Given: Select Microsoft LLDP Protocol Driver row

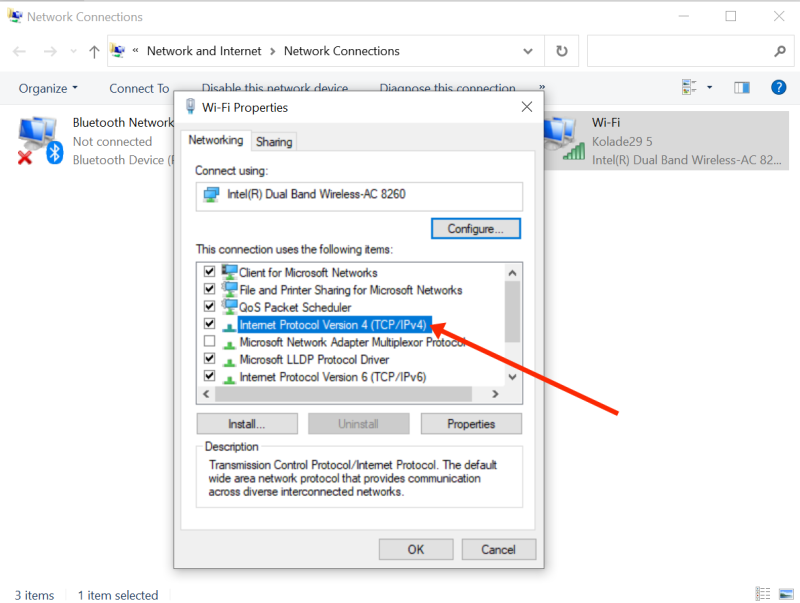Looking at the screenshot, I should [314, 360].
